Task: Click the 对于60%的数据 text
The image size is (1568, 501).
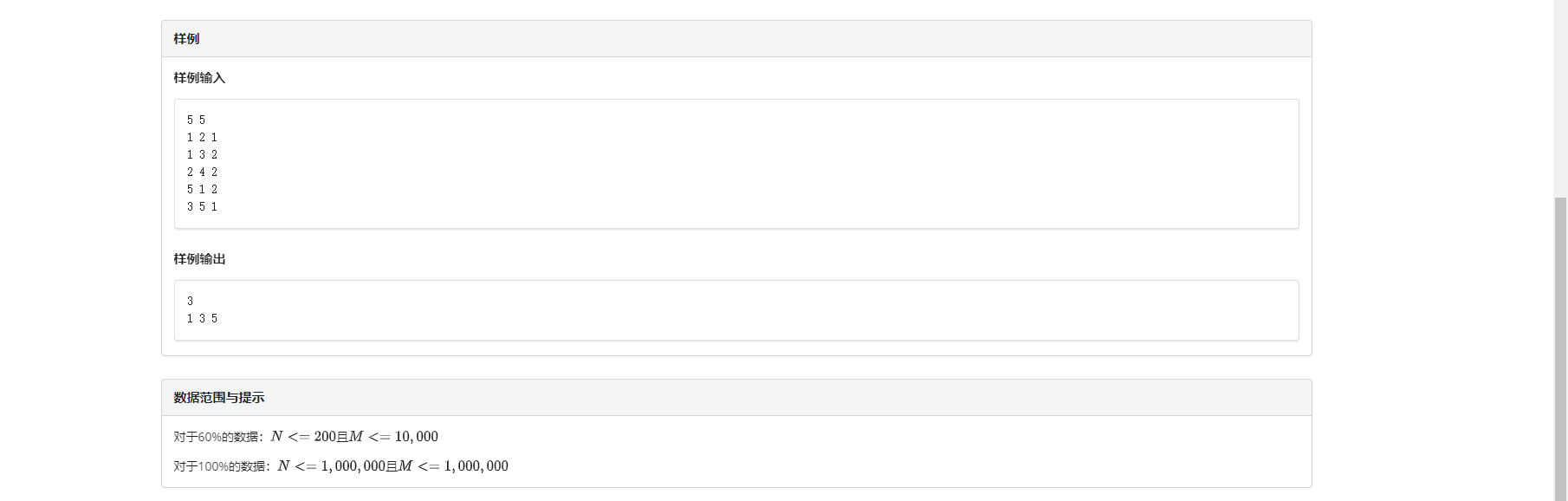Action: coord(218,437)
